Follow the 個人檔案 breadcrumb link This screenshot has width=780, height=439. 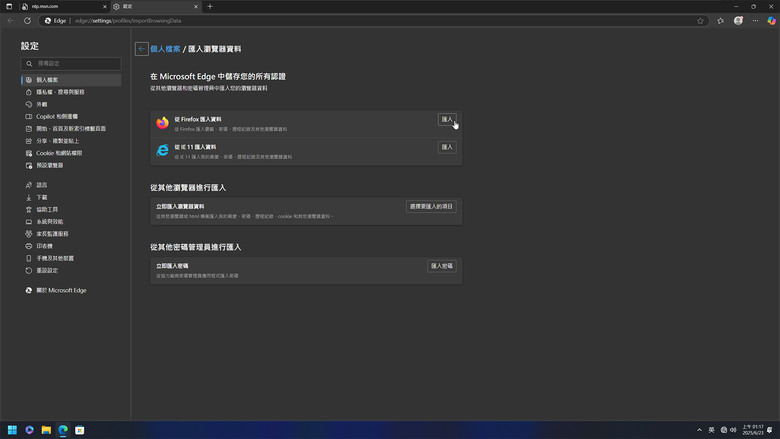point(165,49)
